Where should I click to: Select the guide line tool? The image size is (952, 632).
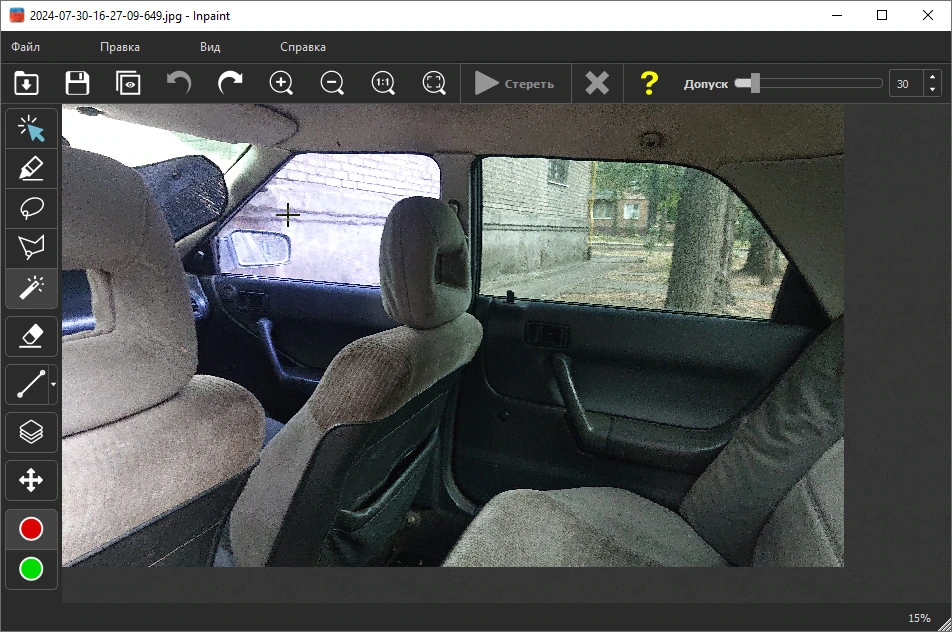click(28, 384)
